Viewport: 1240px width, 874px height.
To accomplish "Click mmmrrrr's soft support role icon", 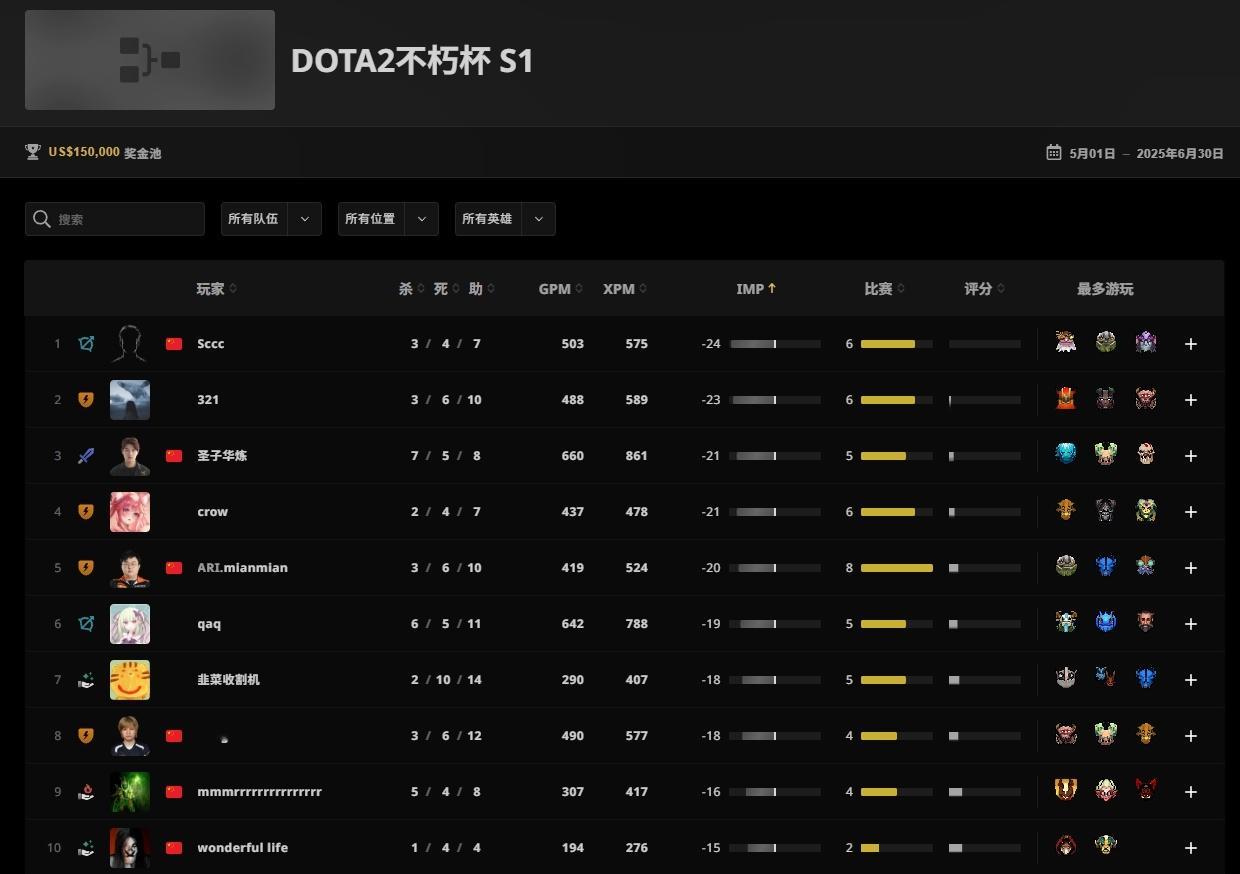I will (x=86, y=791).
